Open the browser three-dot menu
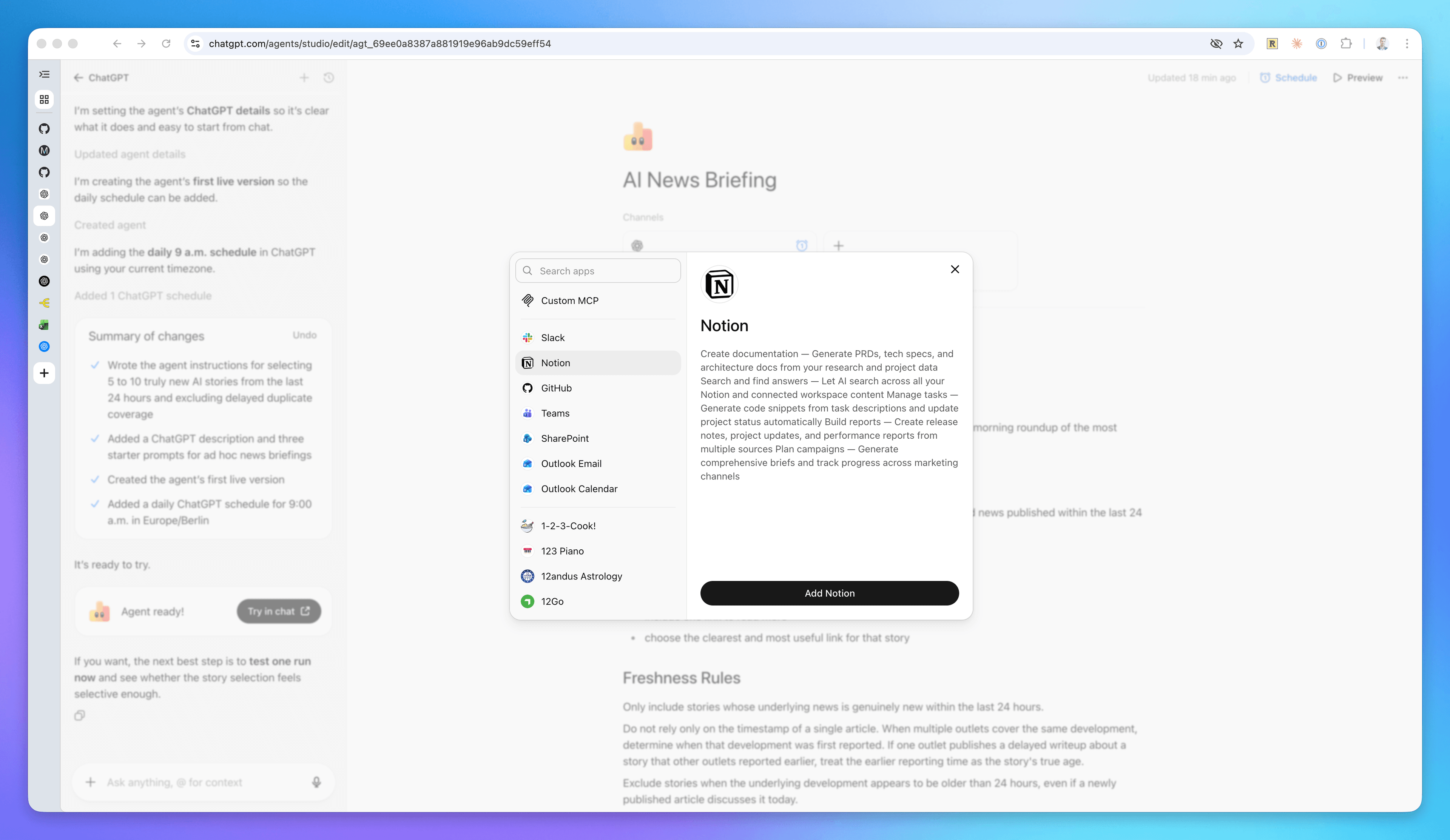 point(1407,43)
